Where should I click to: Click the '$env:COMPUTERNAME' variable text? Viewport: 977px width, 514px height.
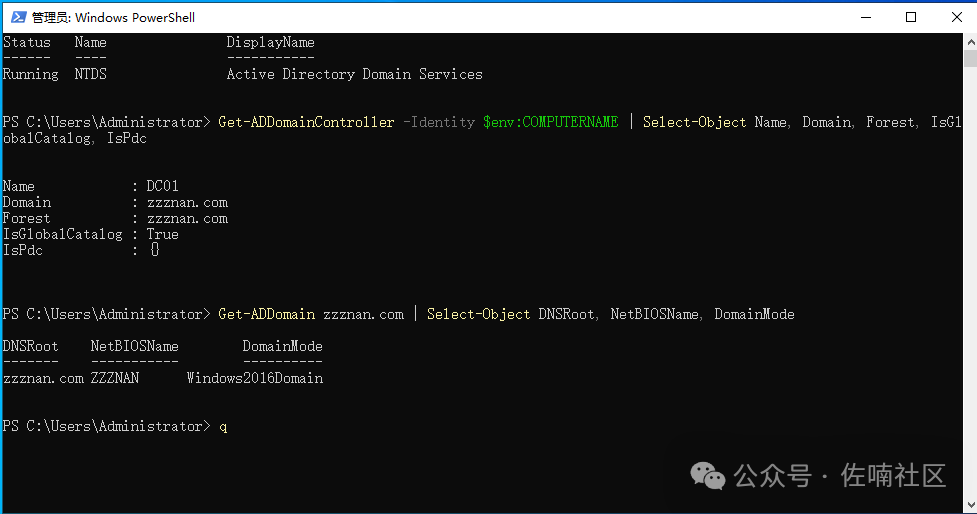pyautogui.click(x=550, y=122)
